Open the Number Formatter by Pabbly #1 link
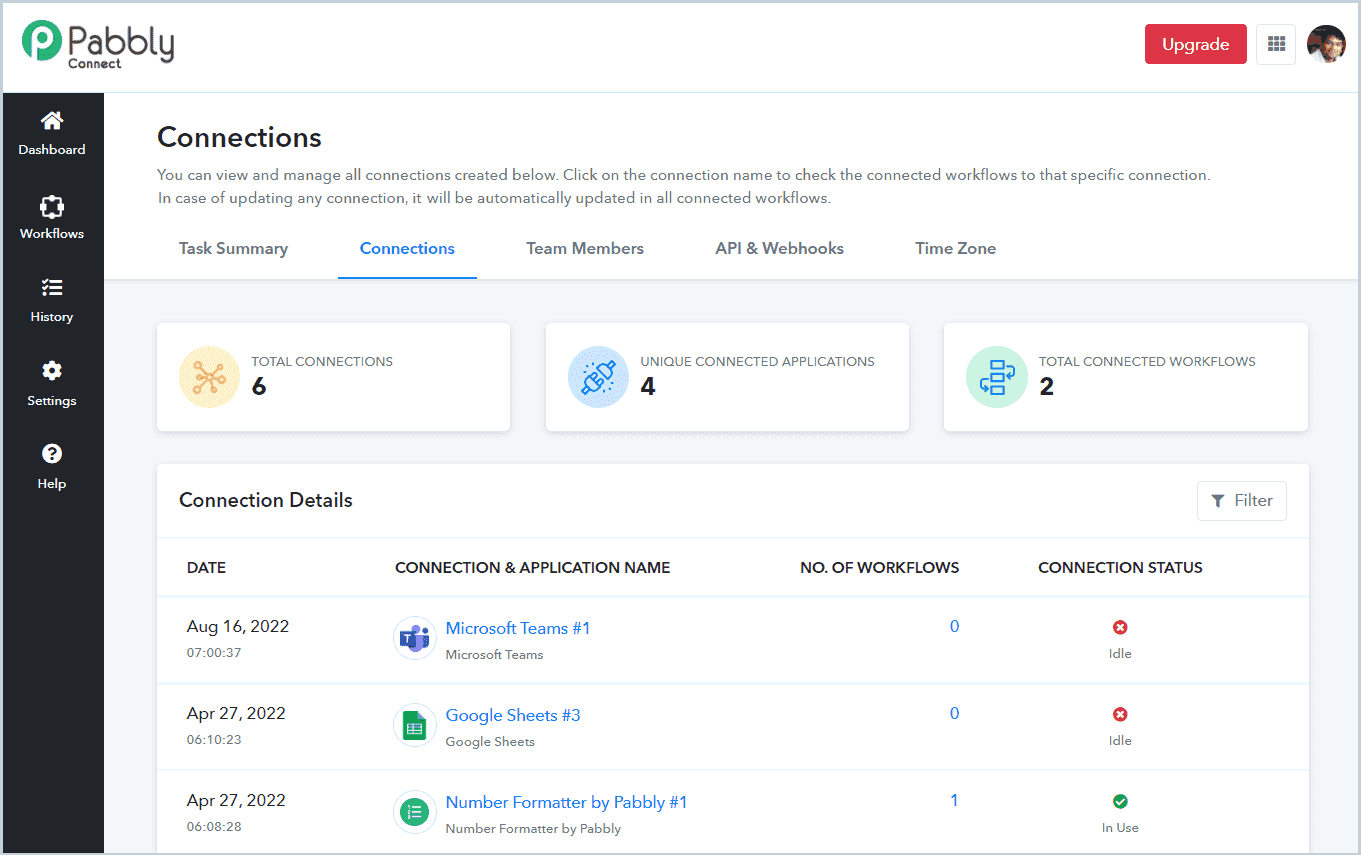Image resolution: width=1361 pixels, height=855 pixels. (566, 802)
